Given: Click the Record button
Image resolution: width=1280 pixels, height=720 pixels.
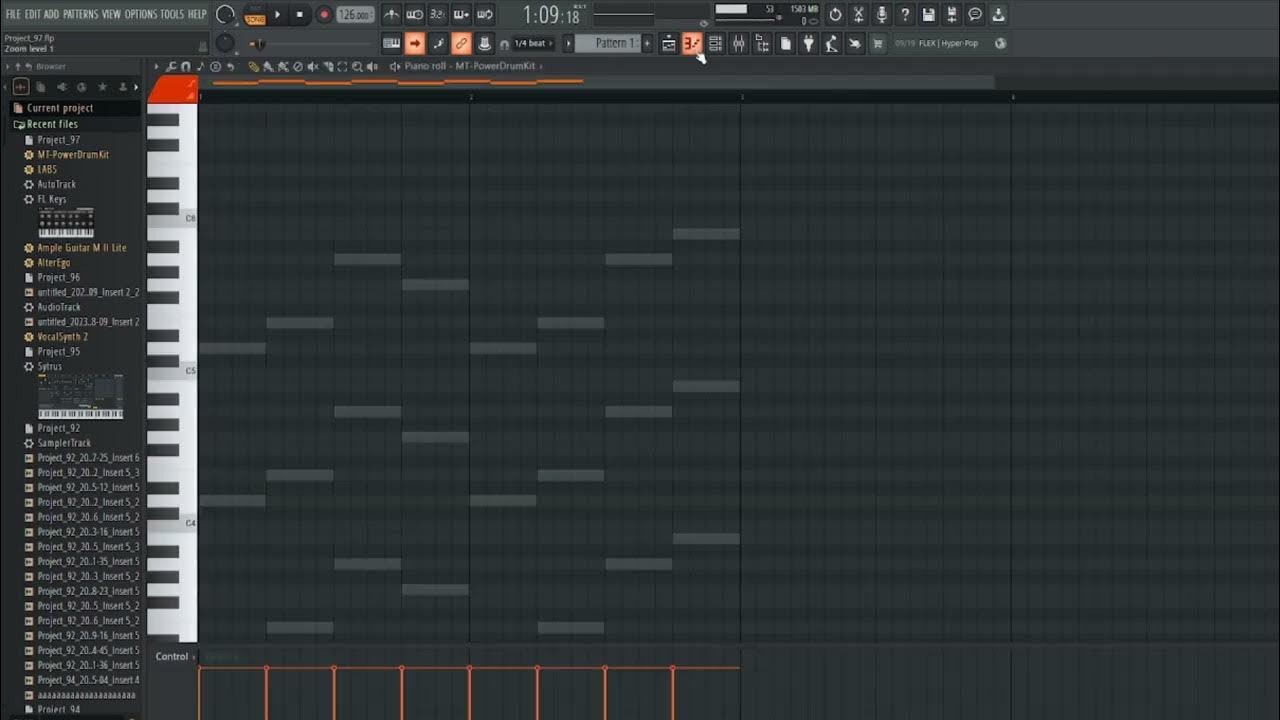Looking at the screenshot, I should pyautogui.click(x=324, y=15).
